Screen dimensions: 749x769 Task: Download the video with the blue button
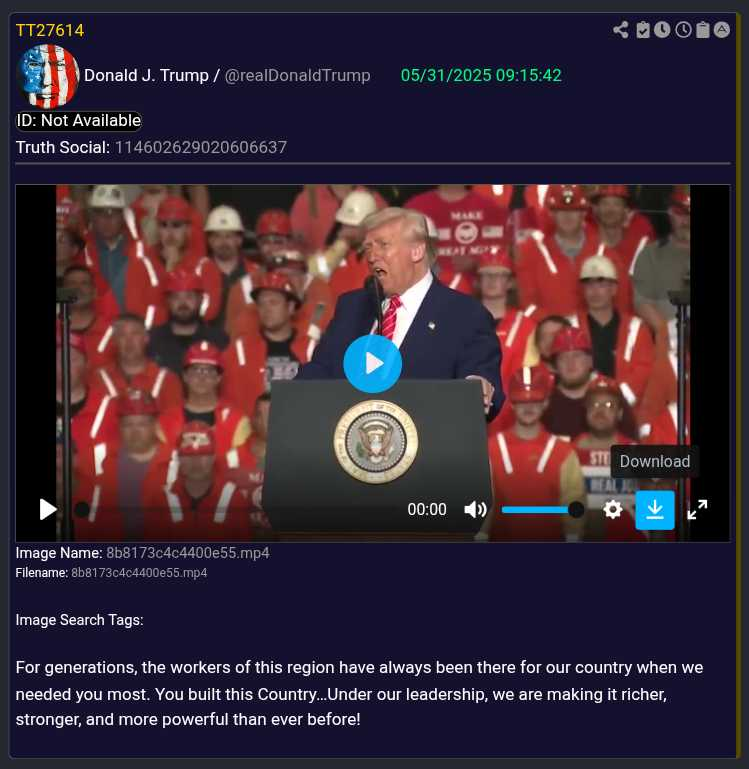655,510
